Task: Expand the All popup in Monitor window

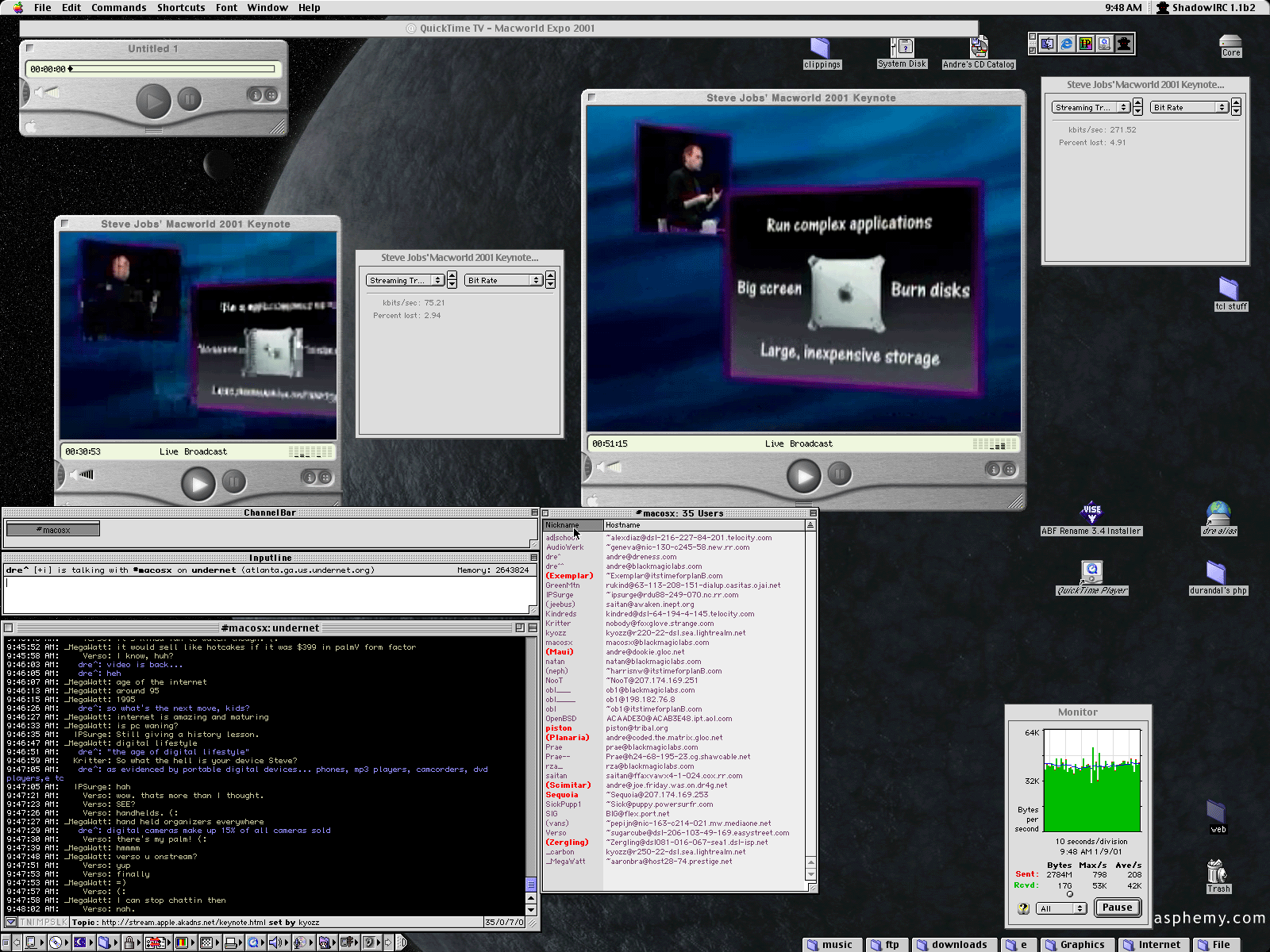Action: [1061, 908]
